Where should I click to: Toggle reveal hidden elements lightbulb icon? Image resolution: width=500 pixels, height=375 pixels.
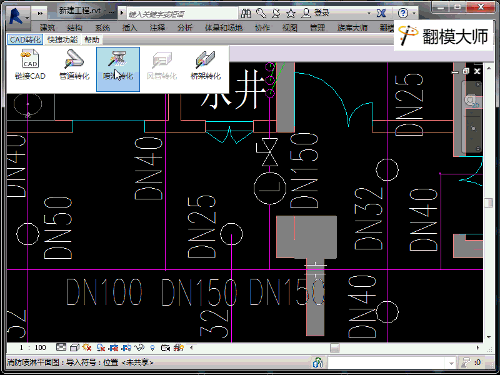[152, 348]
